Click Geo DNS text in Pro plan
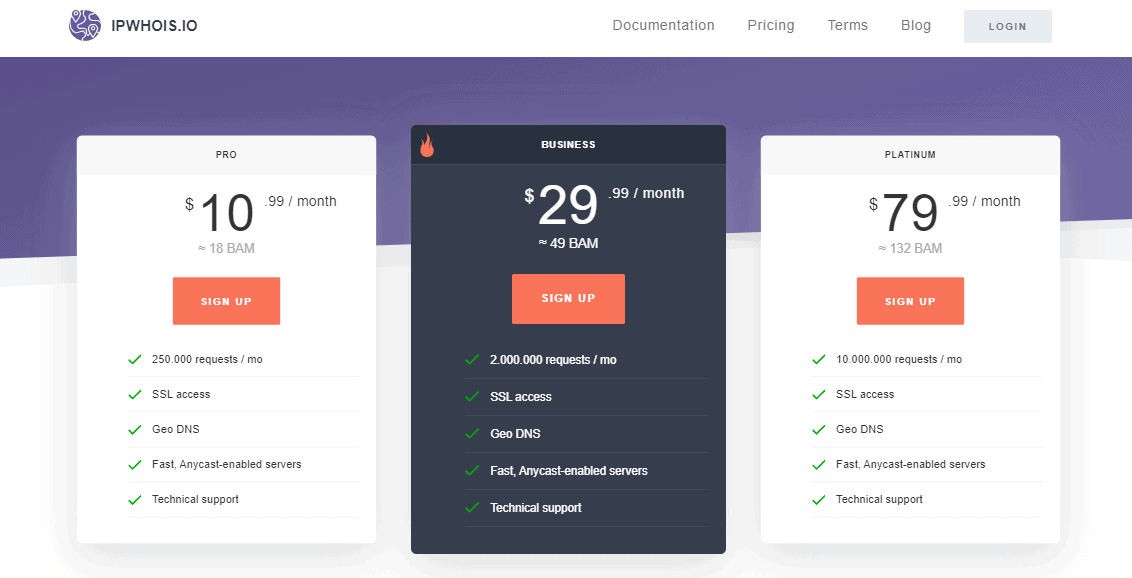This screenshot has width=1132, height=578. 175,429
